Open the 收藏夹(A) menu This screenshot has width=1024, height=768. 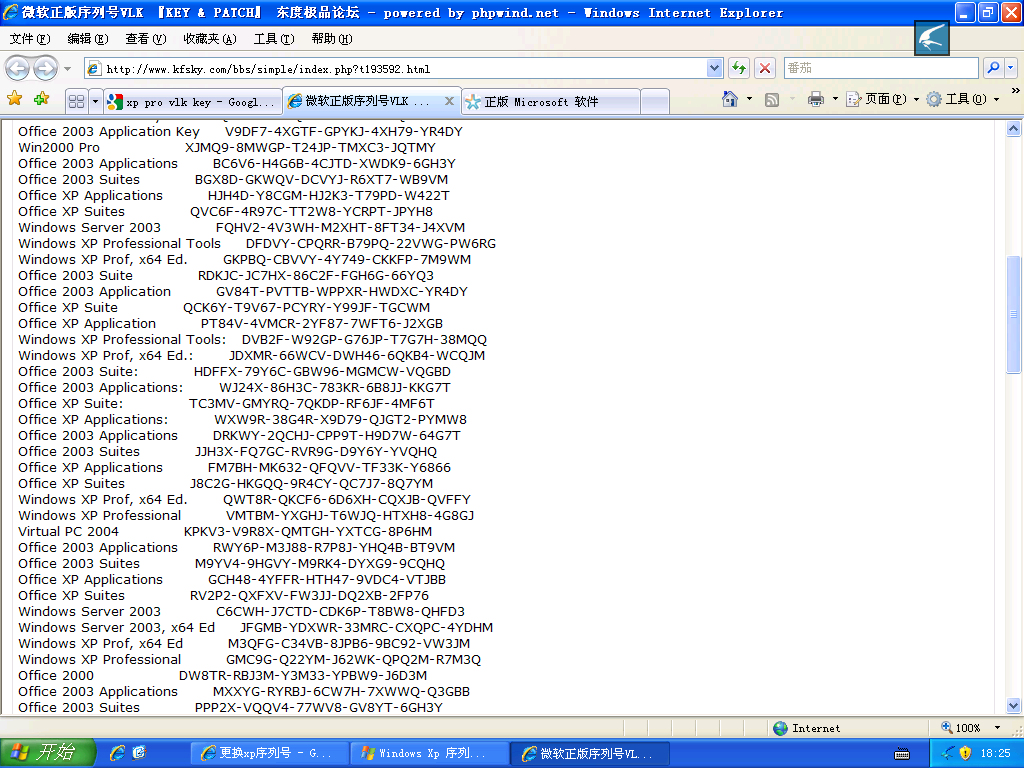coord(210,39)
